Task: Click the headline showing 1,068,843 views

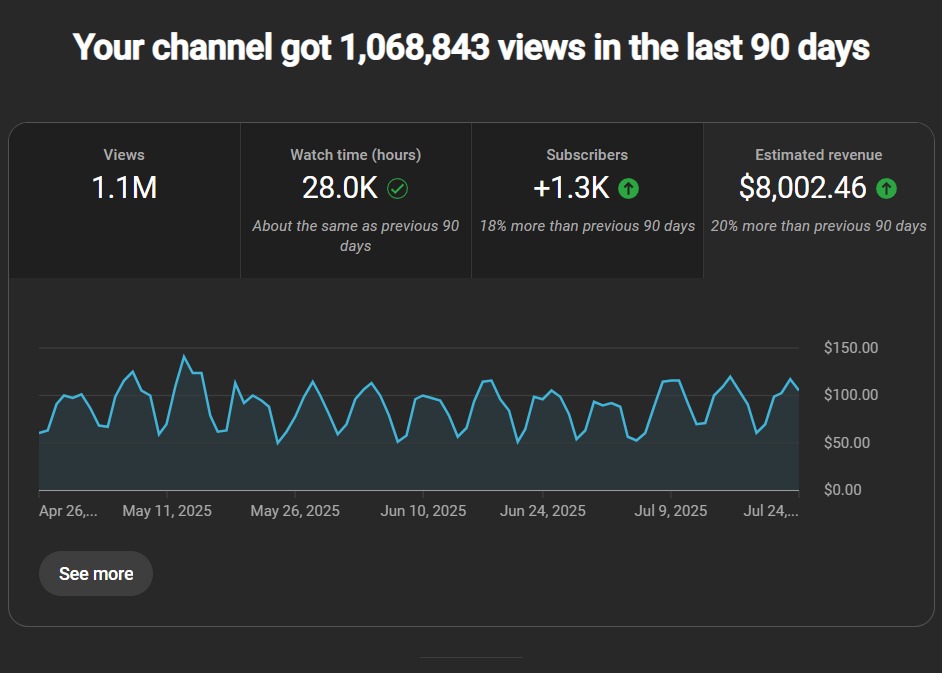Action: tap(471, 47)
